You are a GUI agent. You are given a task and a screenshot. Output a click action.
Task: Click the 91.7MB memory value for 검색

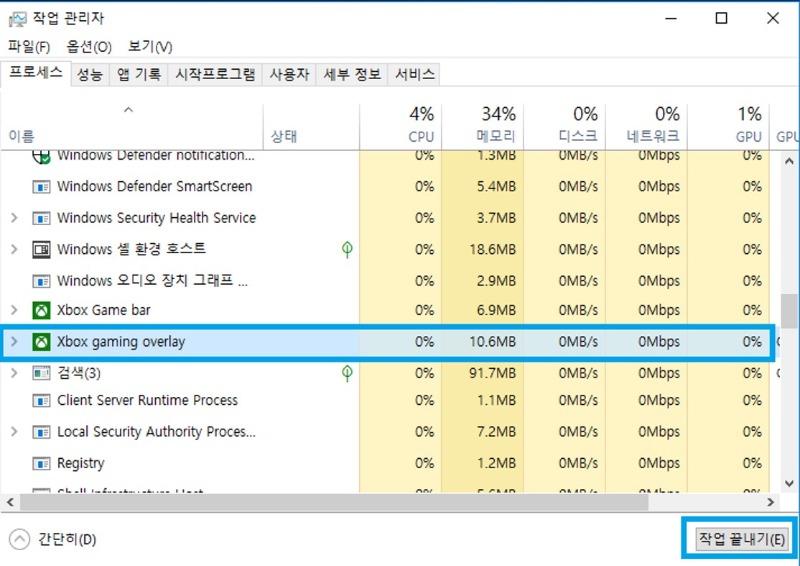coord(492,374)
